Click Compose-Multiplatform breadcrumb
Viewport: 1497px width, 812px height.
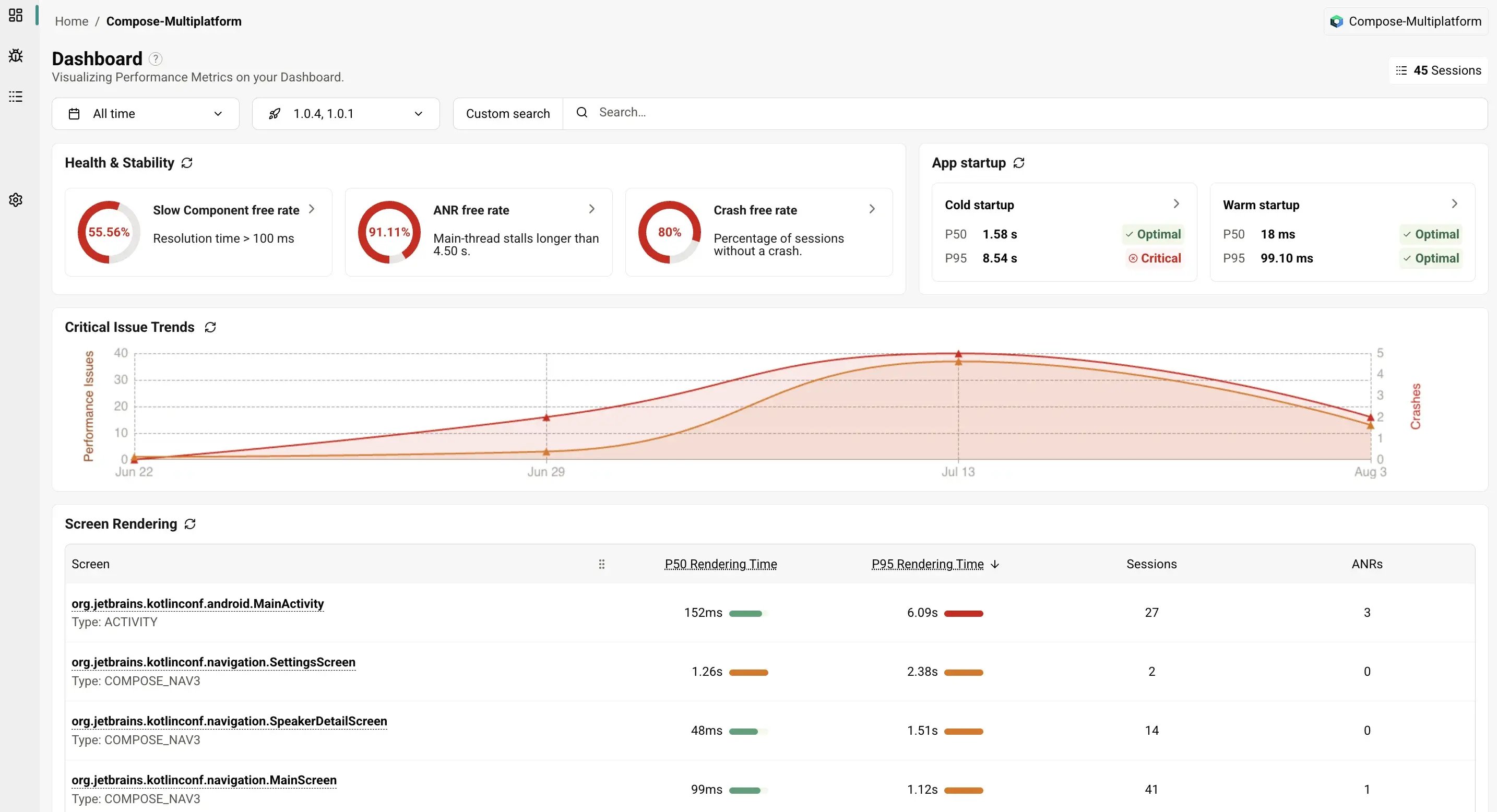click(174, 21)
